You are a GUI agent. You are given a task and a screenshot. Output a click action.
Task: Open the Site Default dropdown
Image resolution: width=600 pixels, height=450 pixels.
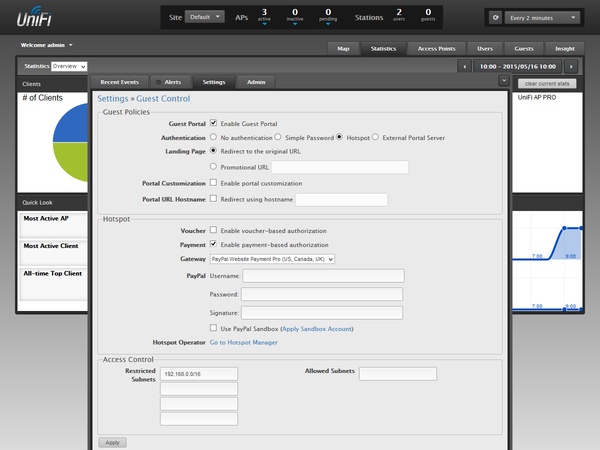[205, 18]
